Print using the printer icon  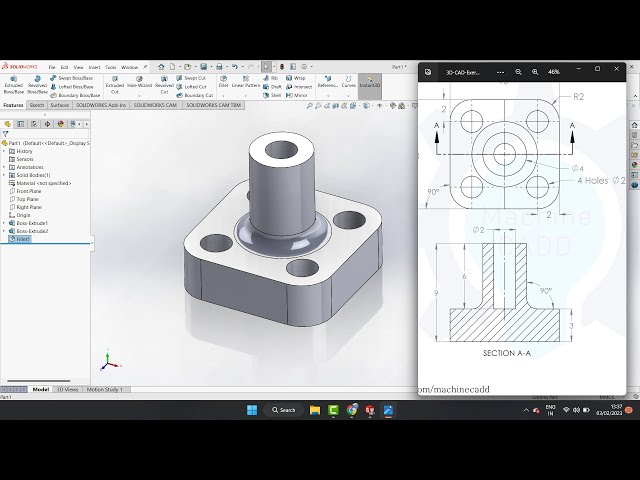point(219,67)
